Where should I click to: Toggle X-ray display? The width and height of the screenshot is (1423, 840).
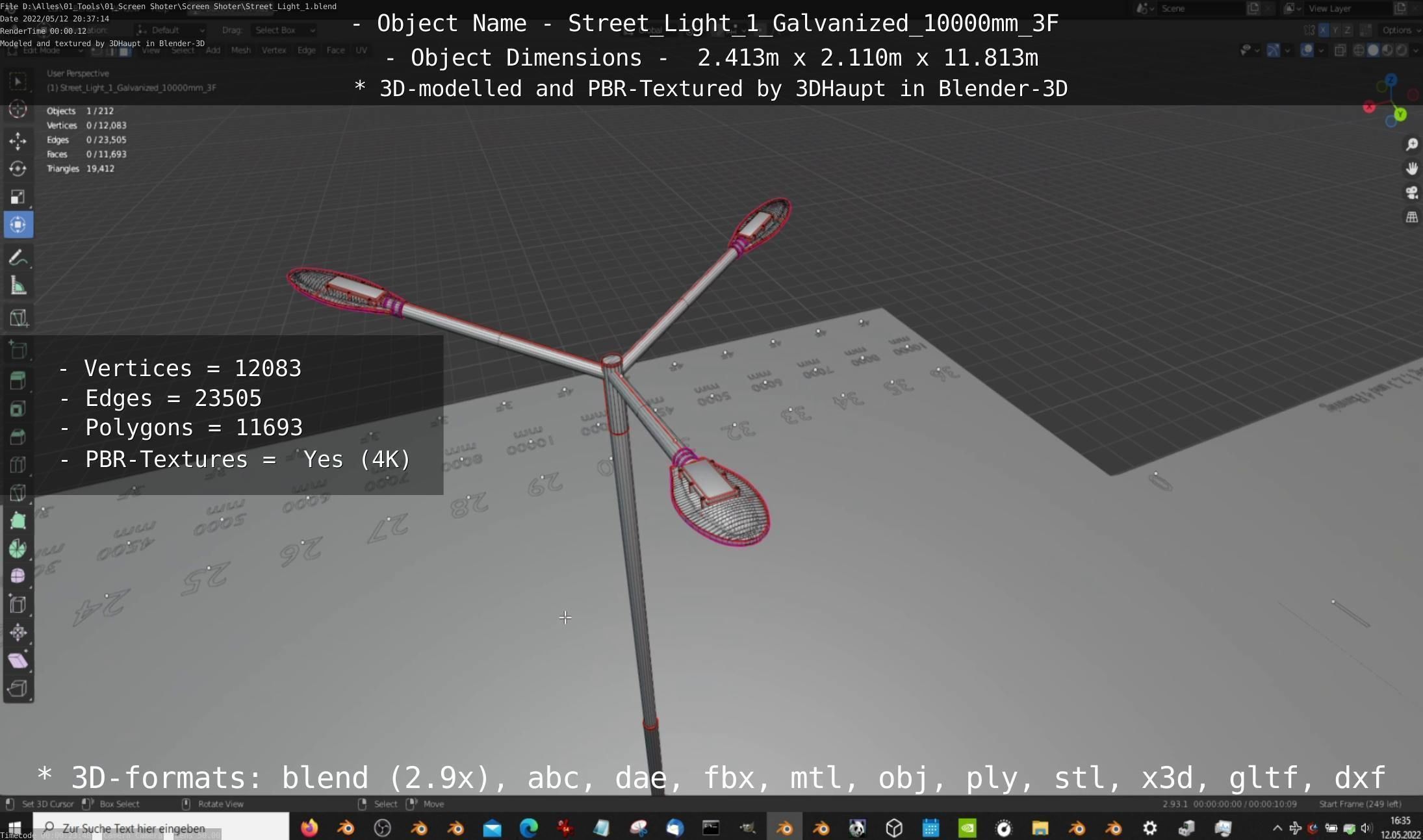click(x=1340, y=51)
